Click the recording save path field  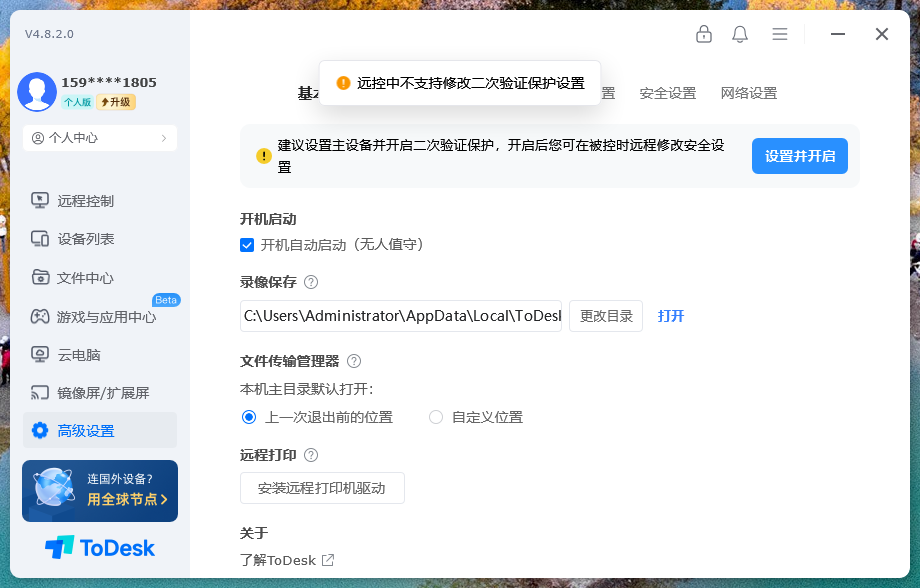pos(401,316)
